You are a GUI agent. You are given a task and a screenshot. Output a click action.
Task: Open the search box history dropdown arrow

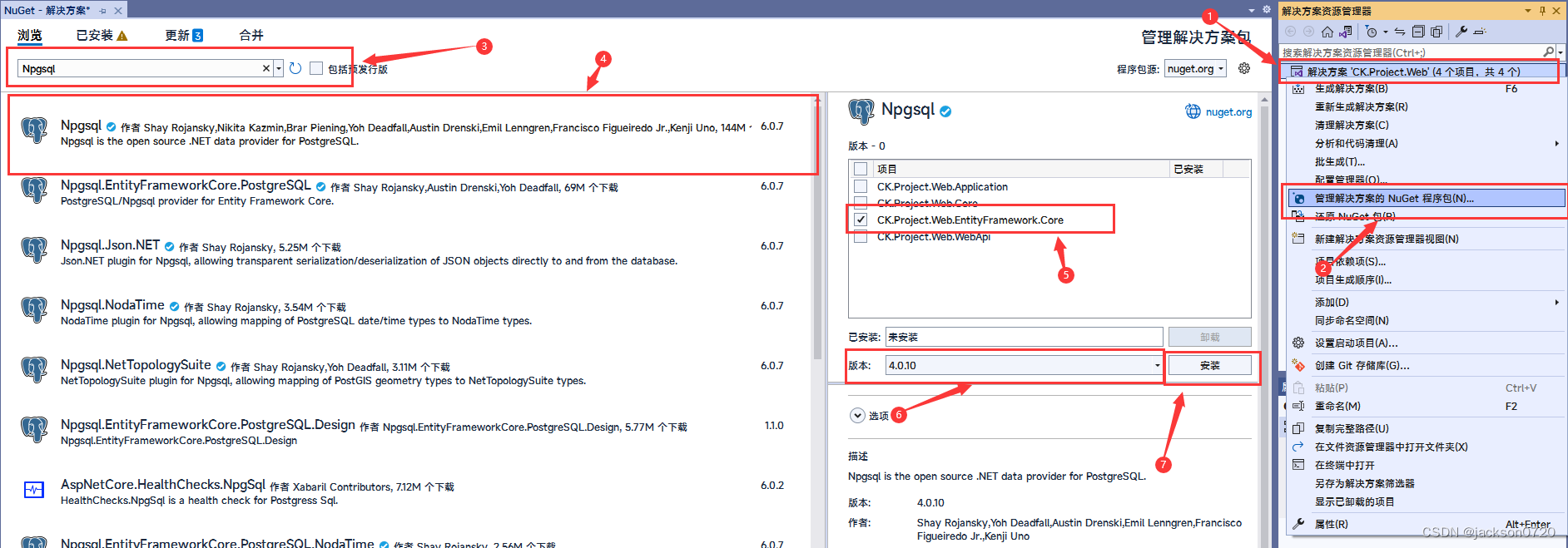point(279,68)
